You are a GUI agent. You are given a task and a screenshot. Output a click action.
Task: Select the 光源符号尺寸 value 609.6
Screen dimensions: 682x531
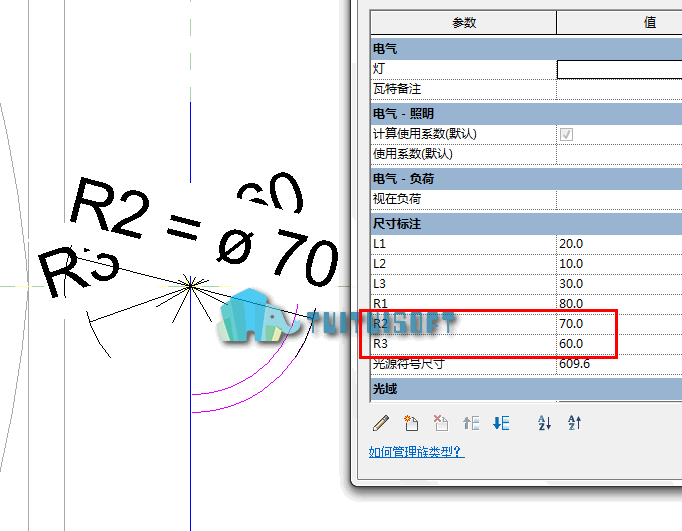pyautogui.click(x=575, y=364)
